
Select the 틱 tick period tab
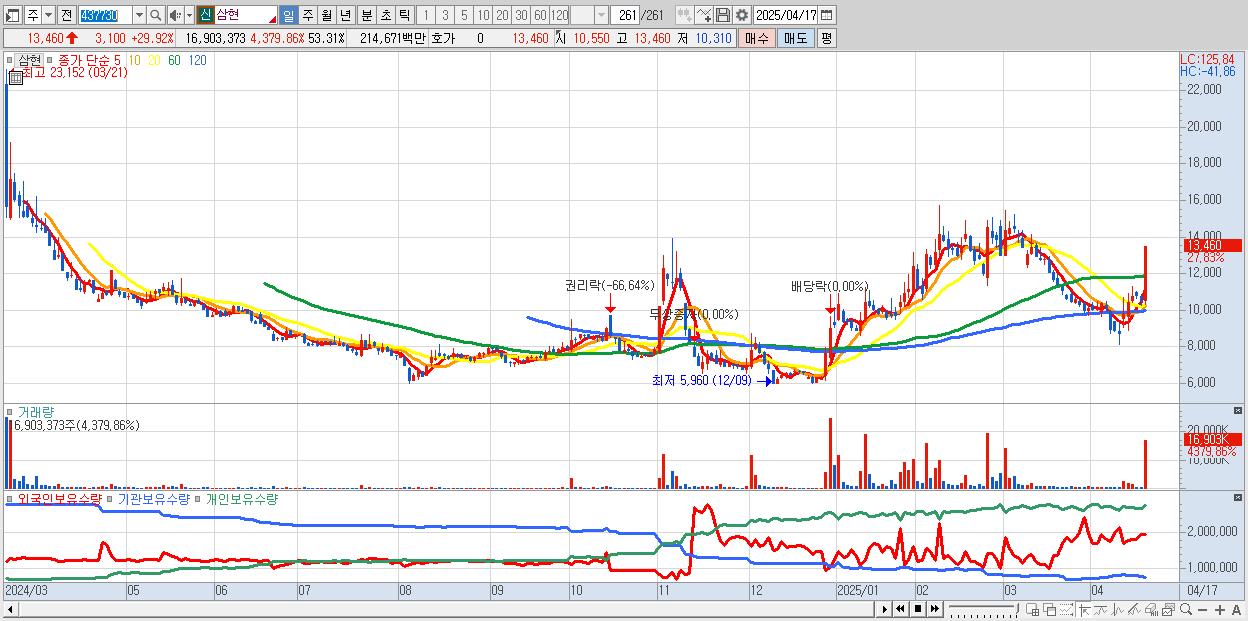click(404, 15)
